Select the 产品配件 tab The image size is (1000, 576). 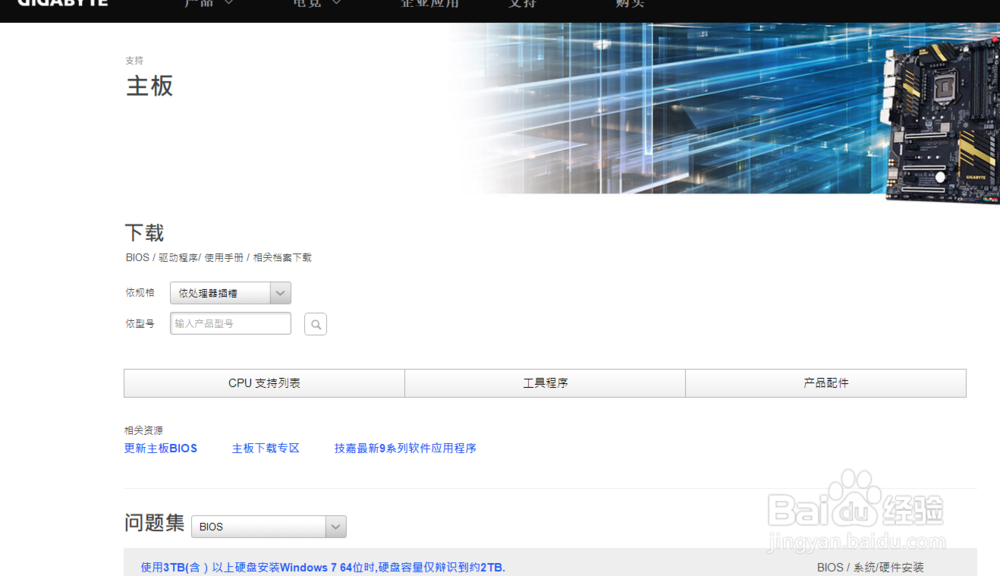tap(826, 382)
